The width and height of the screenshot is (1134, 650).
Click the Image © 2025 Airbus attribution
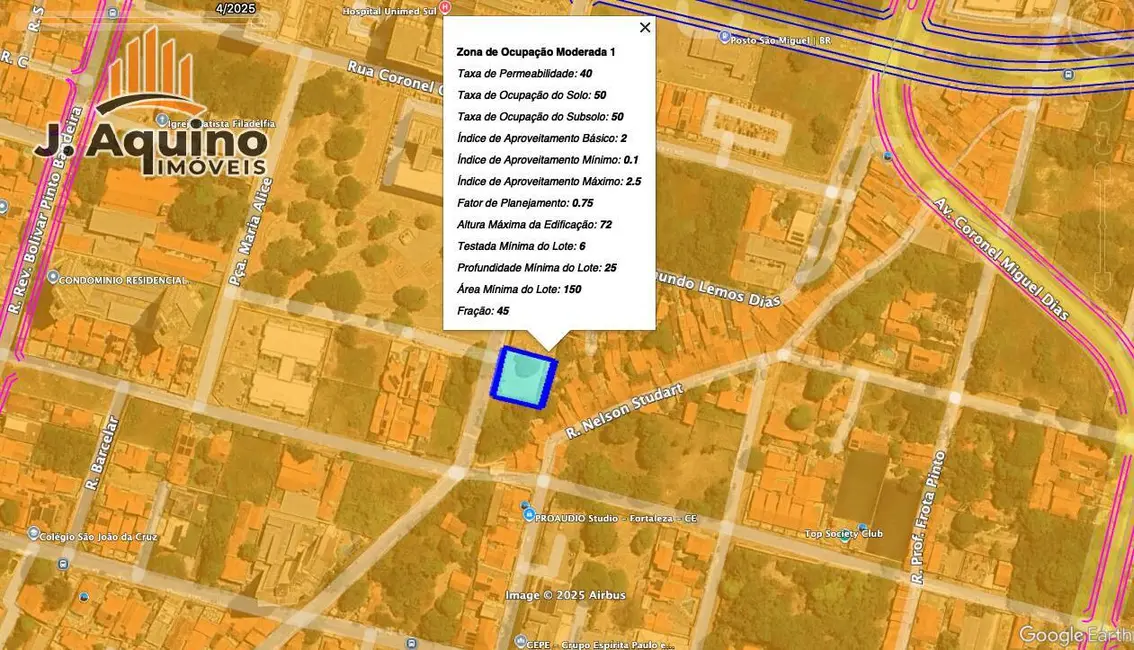(x=565, y=595)
